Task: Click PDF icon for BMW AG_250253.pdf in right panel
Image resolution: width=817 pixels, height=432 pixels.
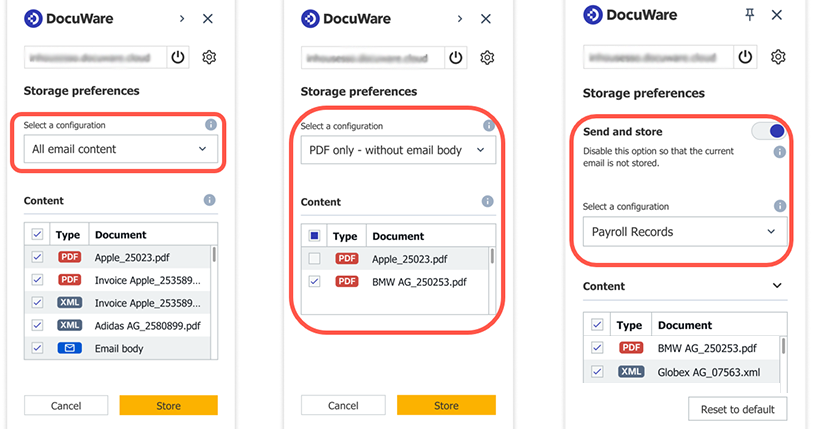Action: [631, 348]
